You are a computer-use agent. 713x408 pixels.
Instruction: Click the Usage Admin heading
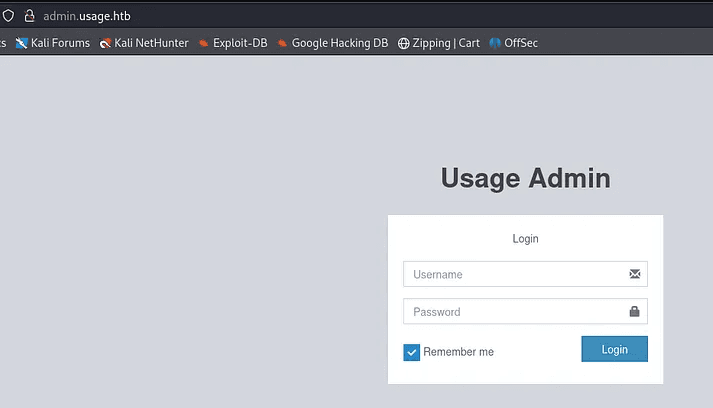point(525,178)
